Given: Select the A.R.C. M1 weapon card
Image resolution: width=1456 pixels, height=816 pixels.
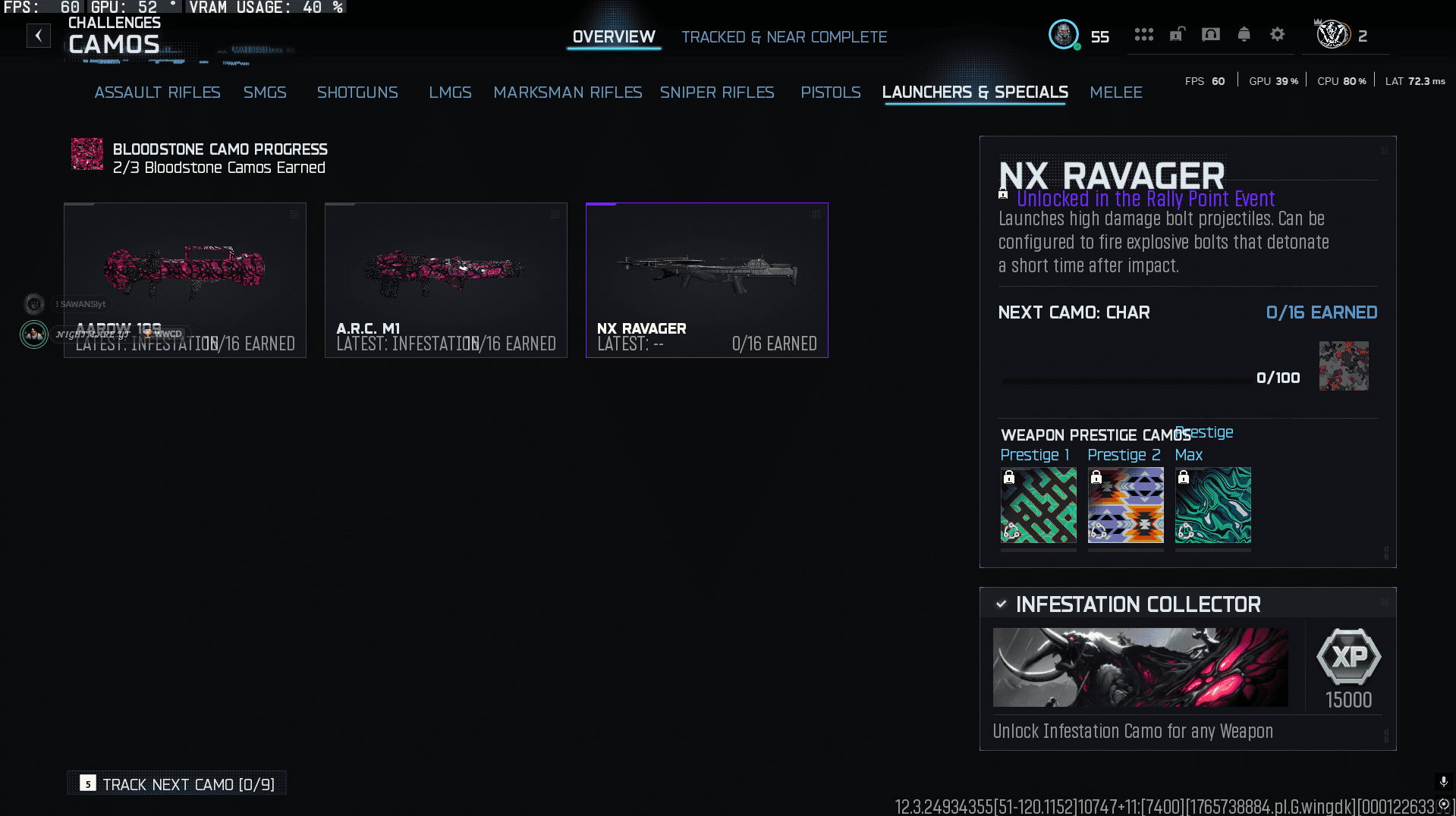Looking at the screenshot, I should click(446, 280).
